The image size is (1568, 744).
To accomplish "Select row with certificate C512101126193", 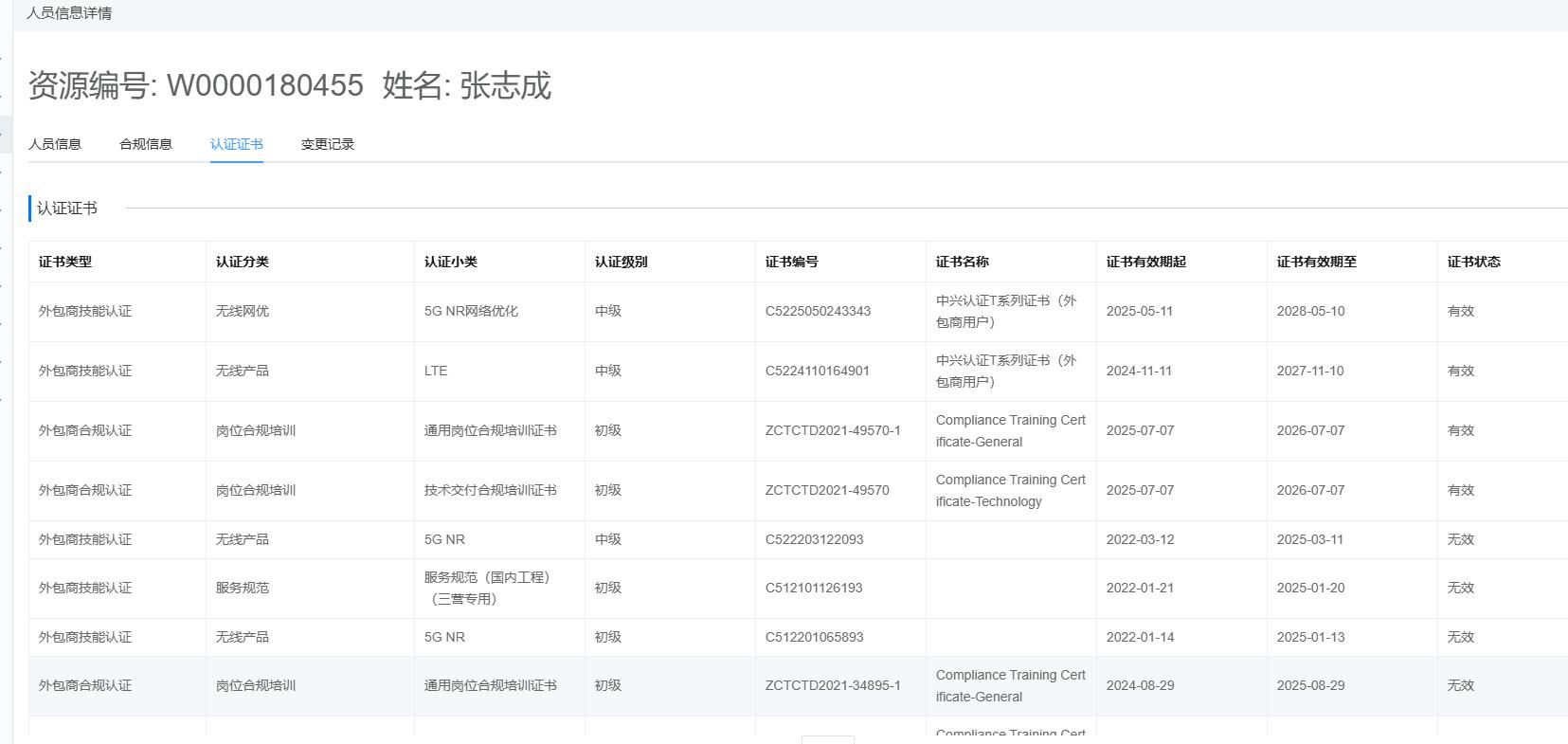I will point(814,588).
